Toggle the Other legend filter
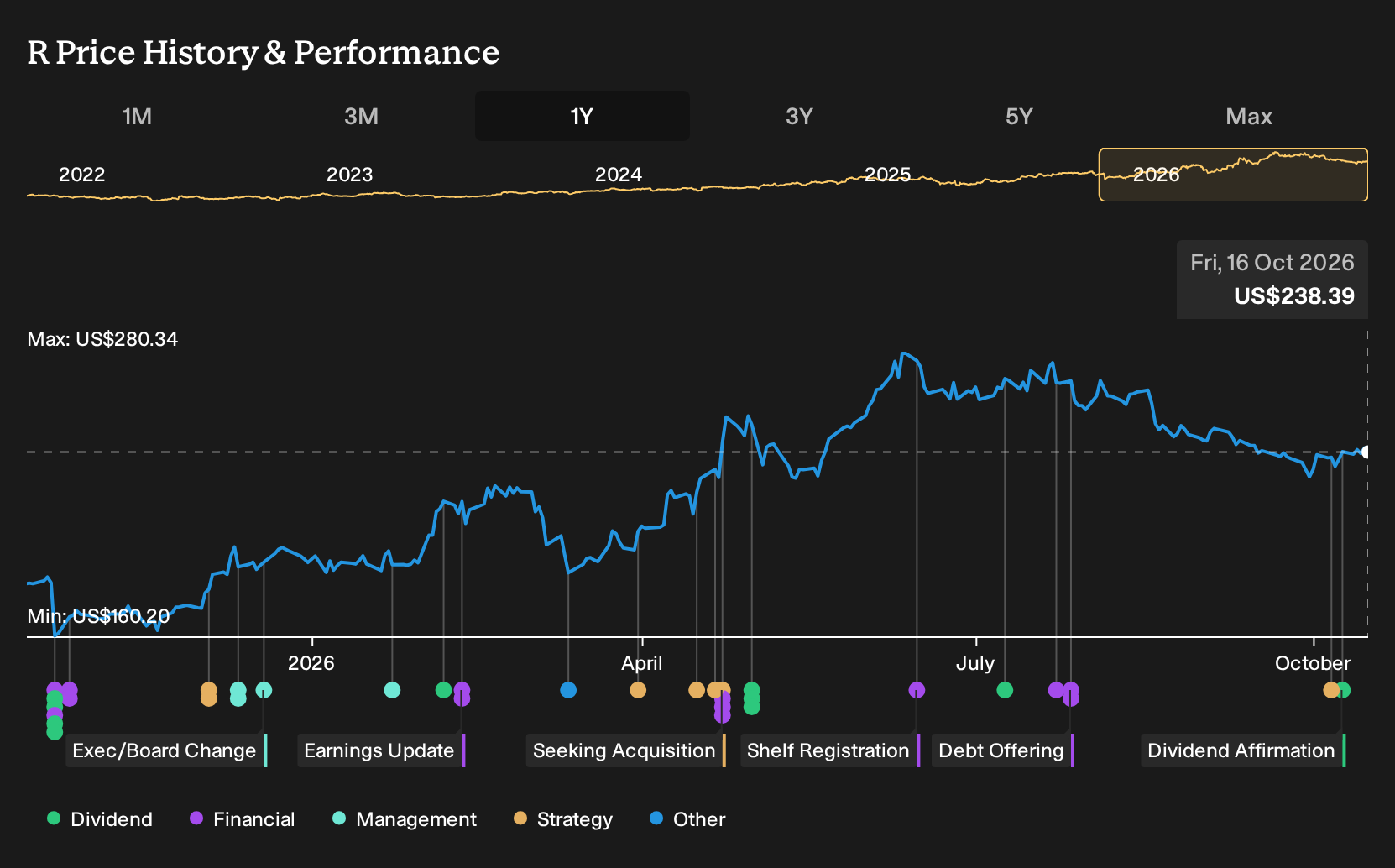Image resolution: width=1395 pixels, height=868 pixels. 687,819
